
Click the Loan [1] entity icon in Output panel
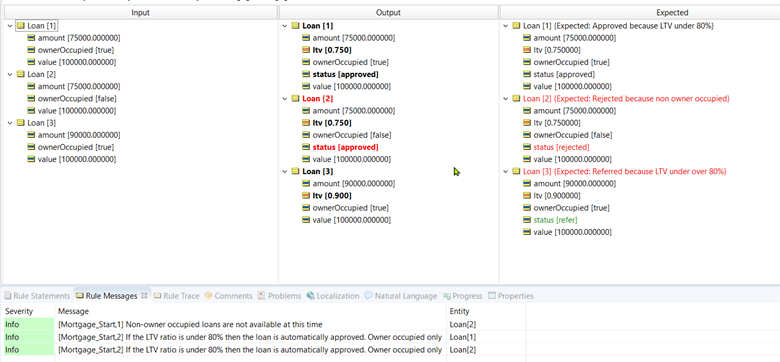pyautogui.click(x=295, y=26)
